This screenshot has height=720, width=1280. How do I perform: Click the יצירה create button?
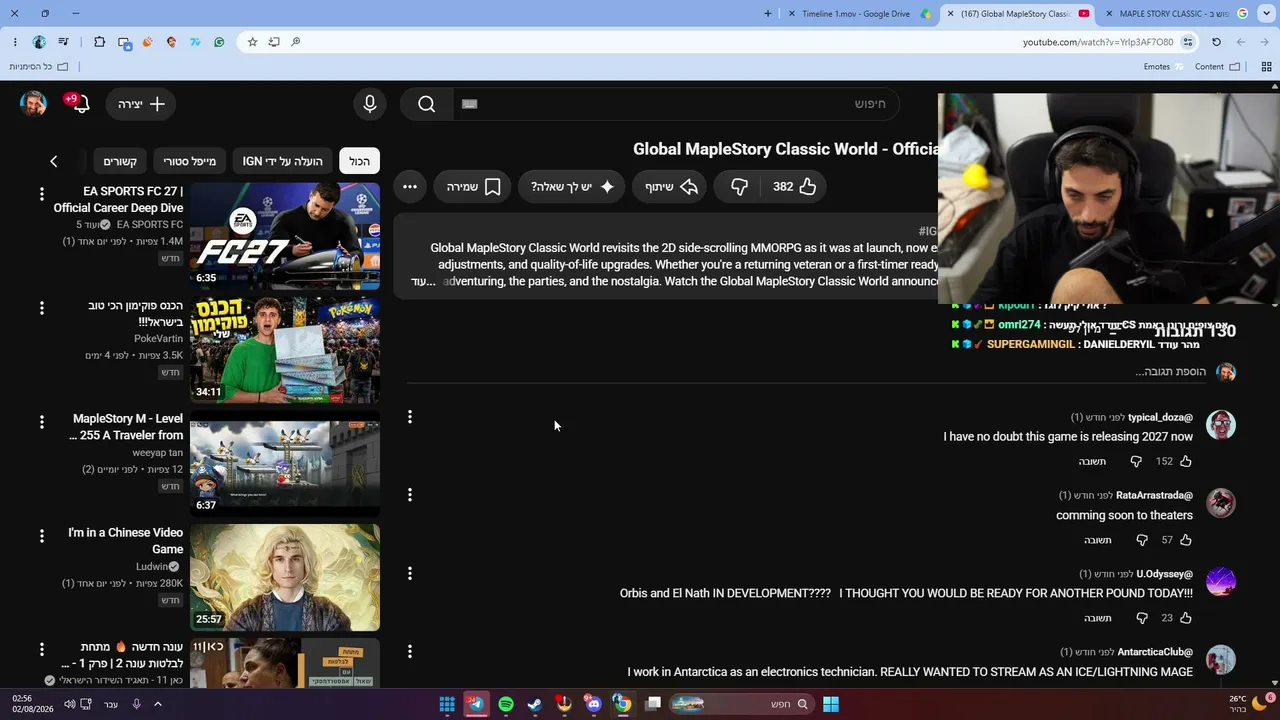point(141,104)
